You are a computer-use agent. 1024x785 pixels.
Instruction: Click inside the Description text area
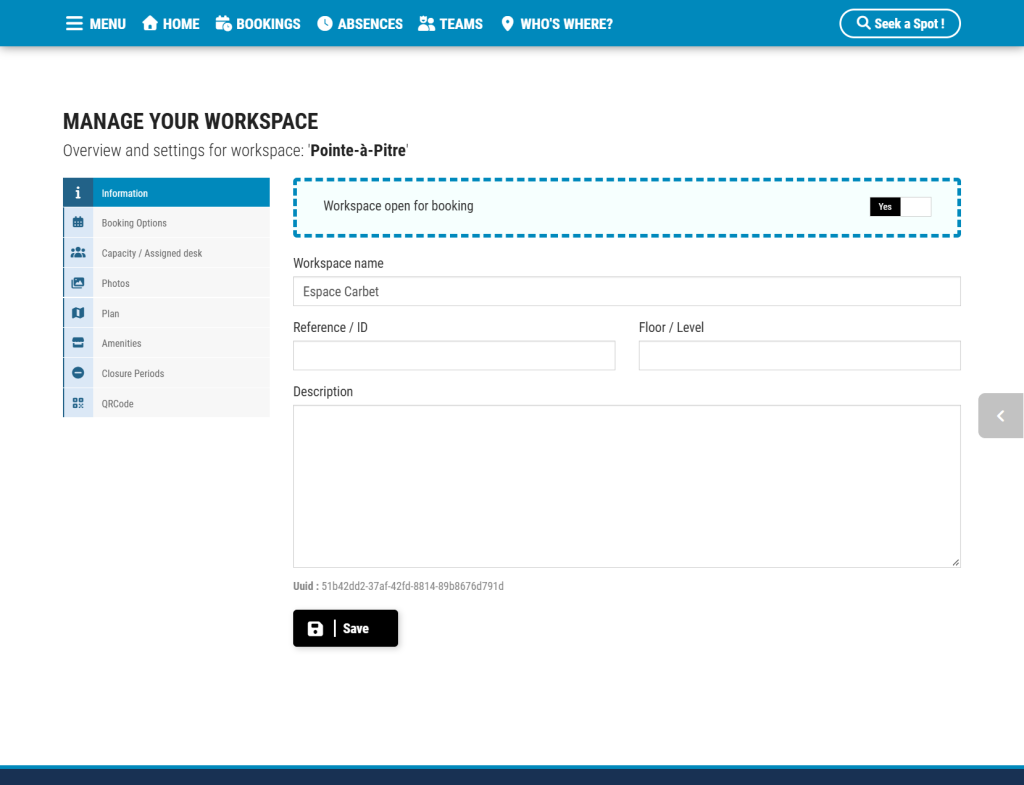coord(626,486)
